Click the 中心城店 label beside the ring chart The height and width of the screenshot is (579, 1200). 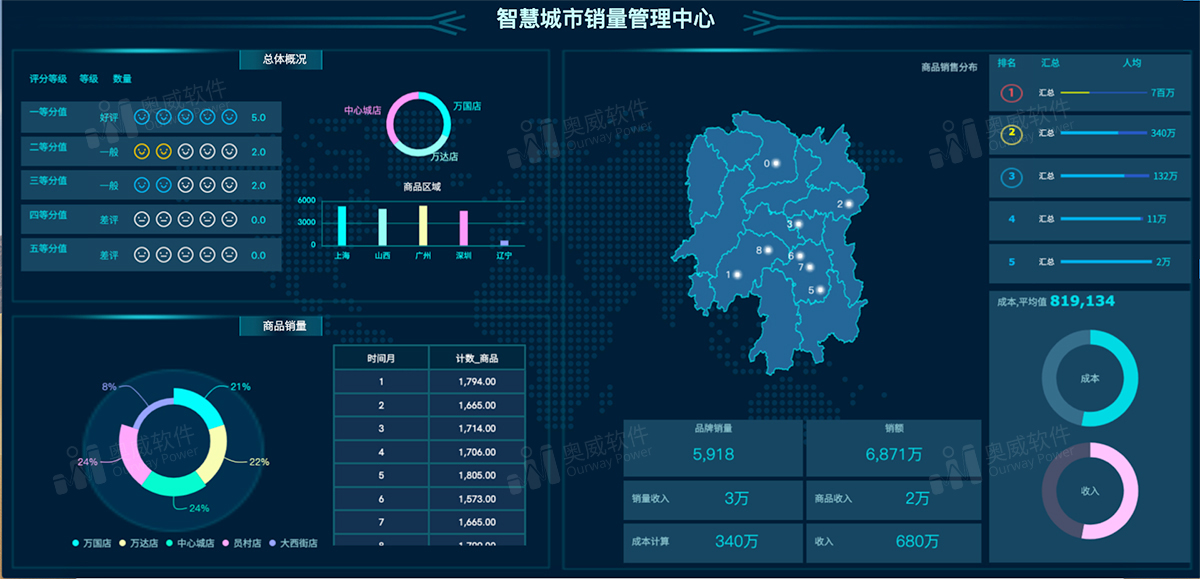363,110
